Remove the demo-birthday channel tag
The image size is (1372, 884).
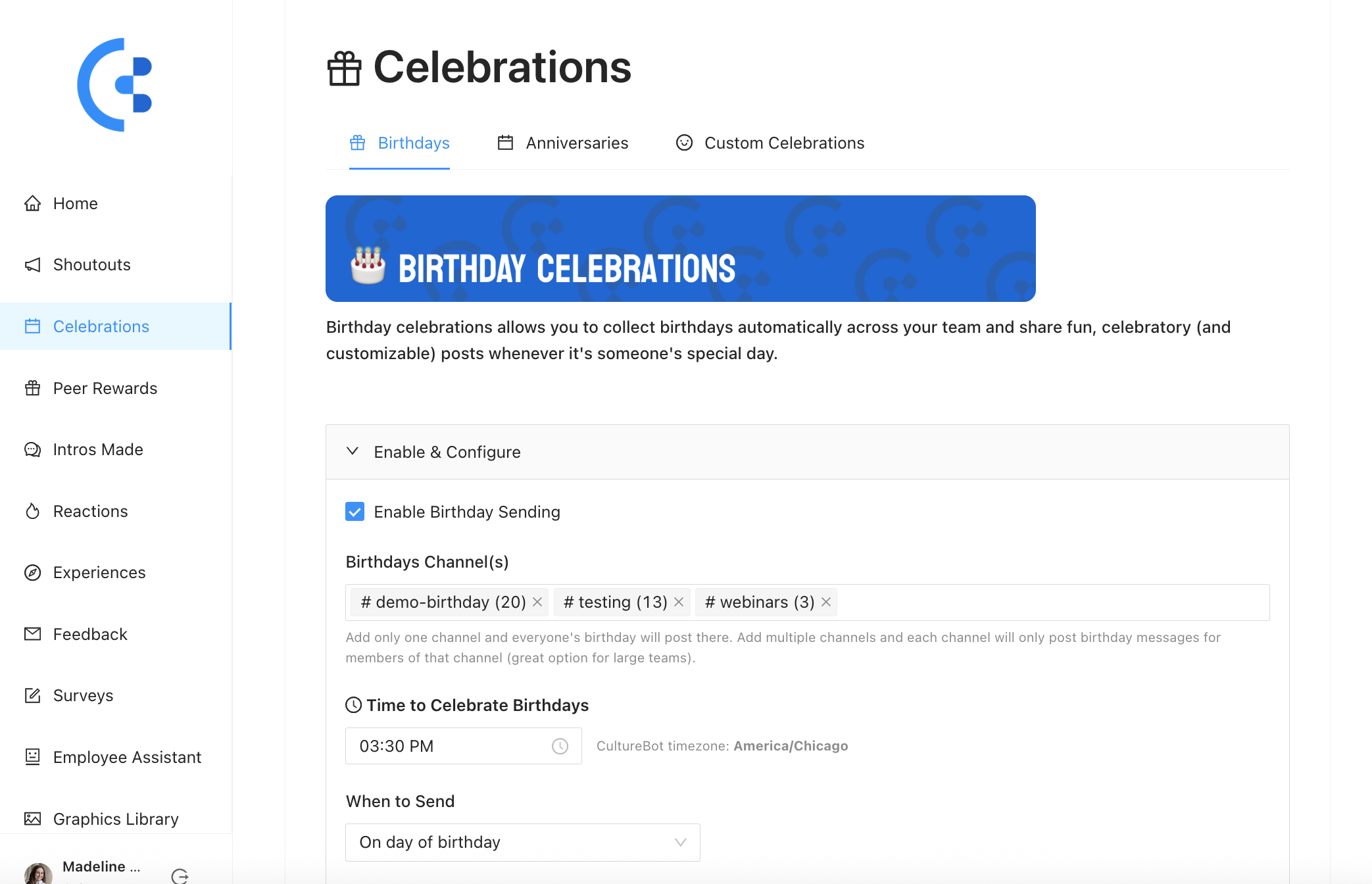click(x=537, y=602)
